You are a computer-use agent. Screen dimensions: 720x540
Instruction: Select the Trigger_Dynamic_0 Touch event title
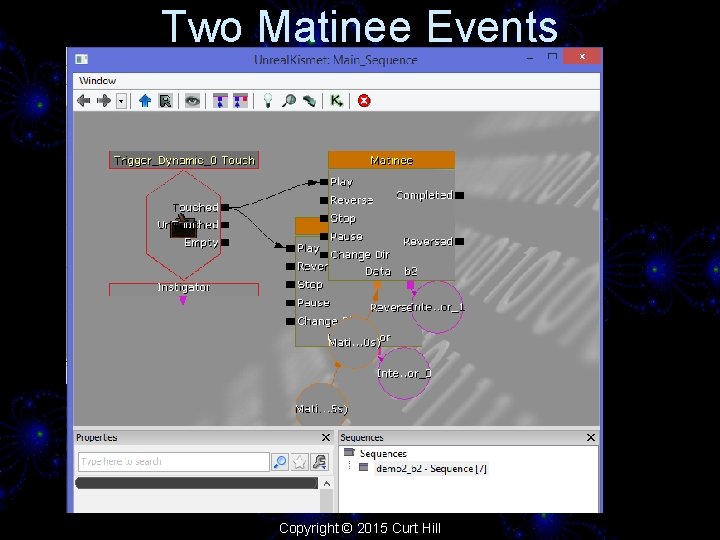(184, 160)
